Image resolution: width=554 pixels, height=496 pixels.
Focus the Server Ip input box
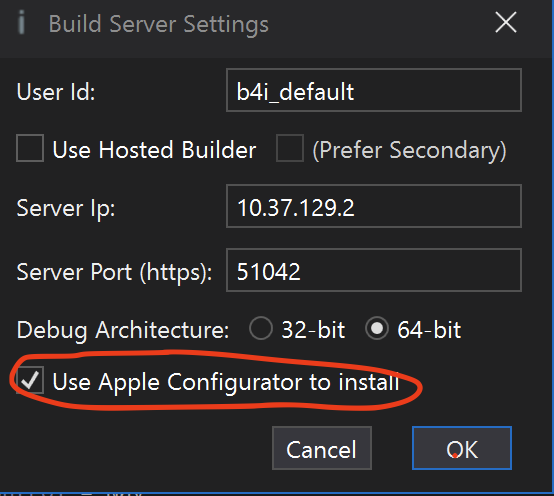coord(374,206)
